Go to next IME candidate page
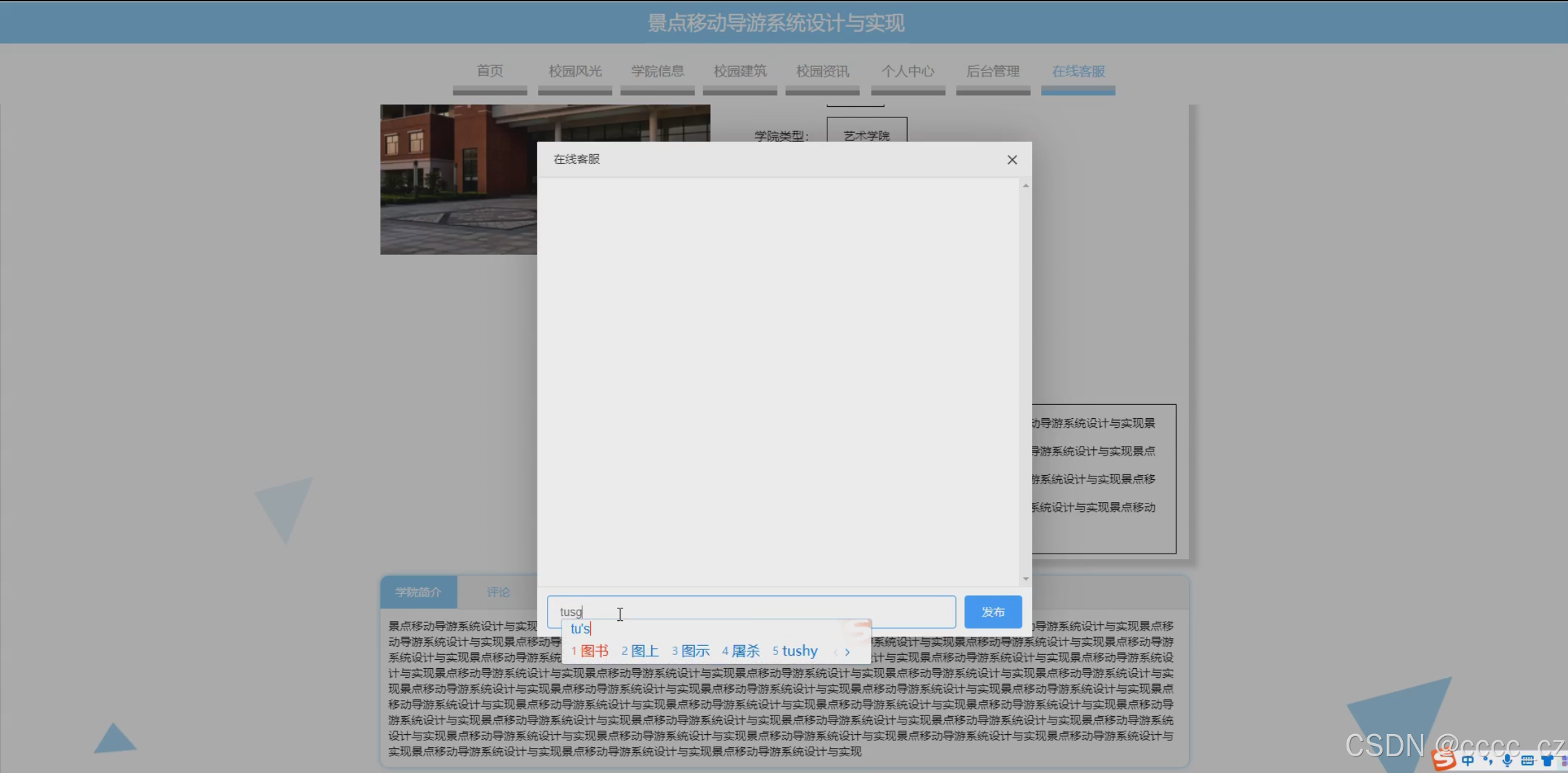Viewport: 1568px width, 773px height. click(x=848, y=651)
